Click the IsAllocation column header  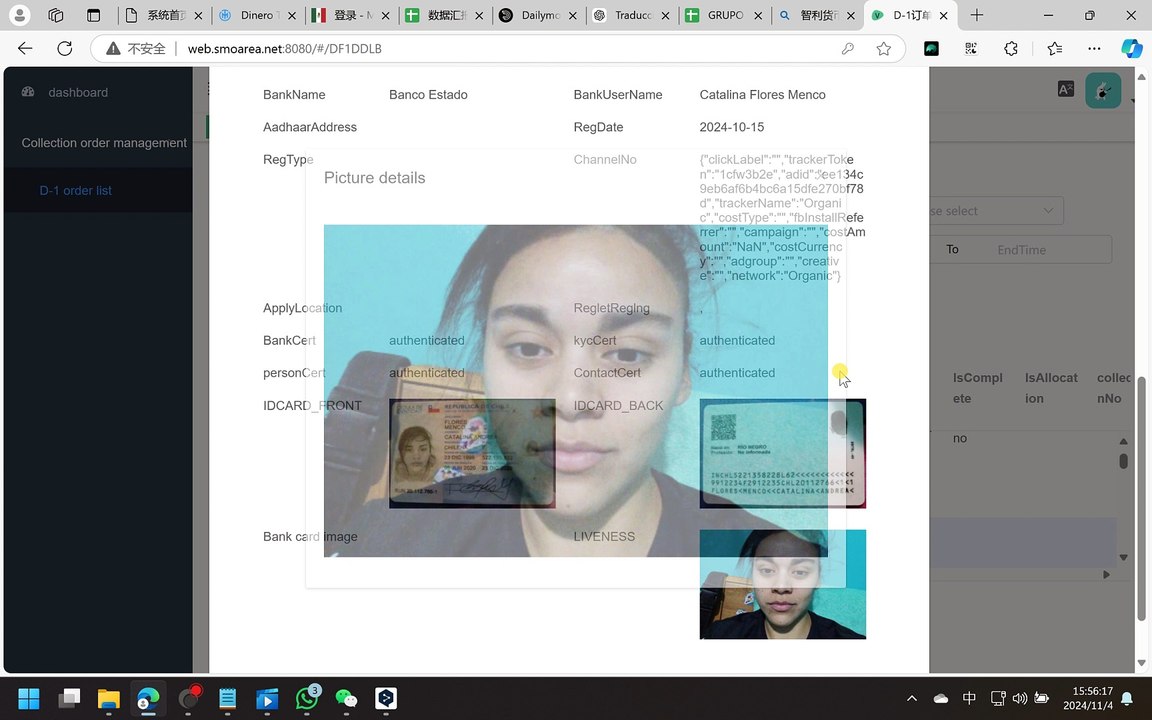[1051, 388]
